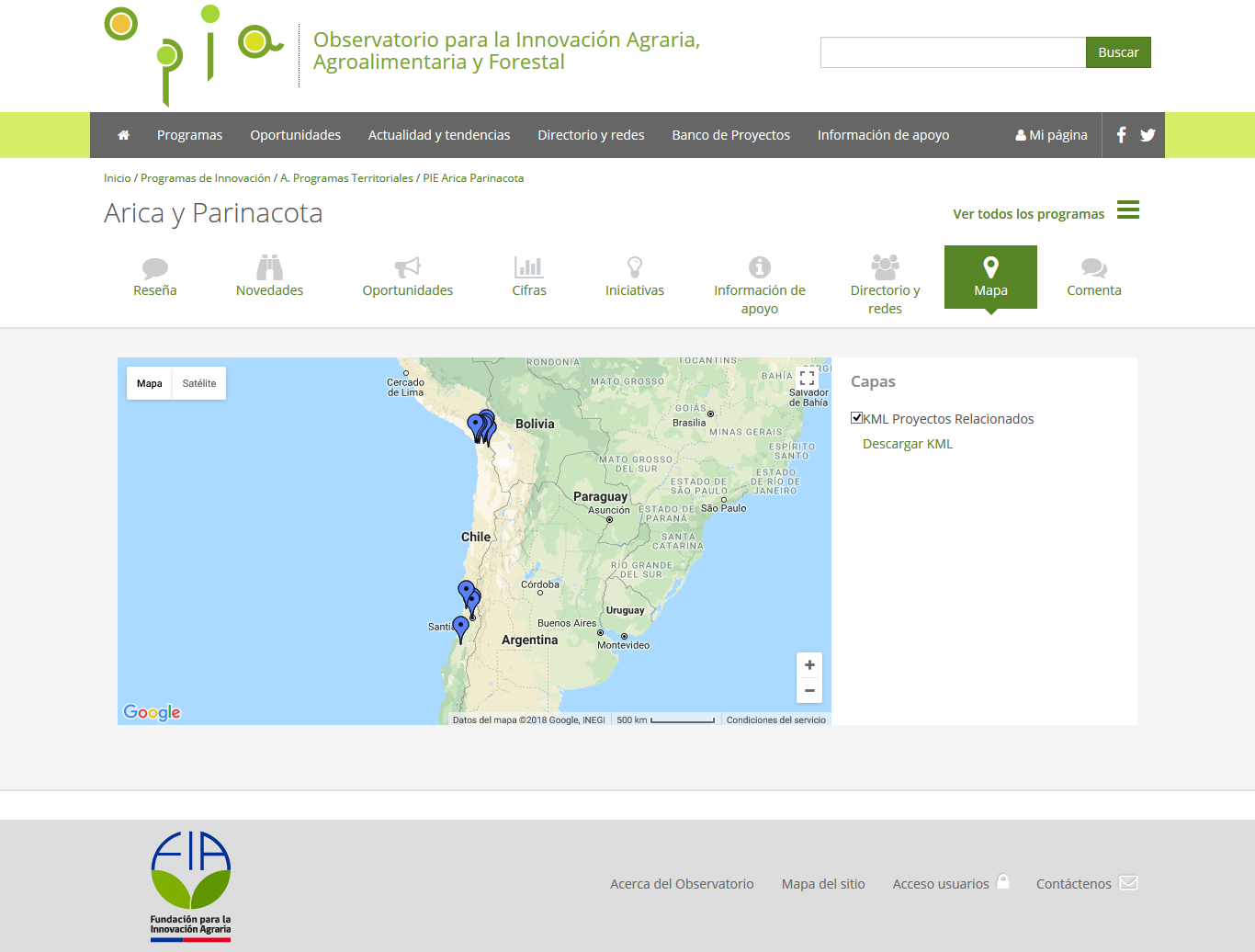
Task: Click the envelope icon next to Contáctenos
Action: pos(1129,883)
